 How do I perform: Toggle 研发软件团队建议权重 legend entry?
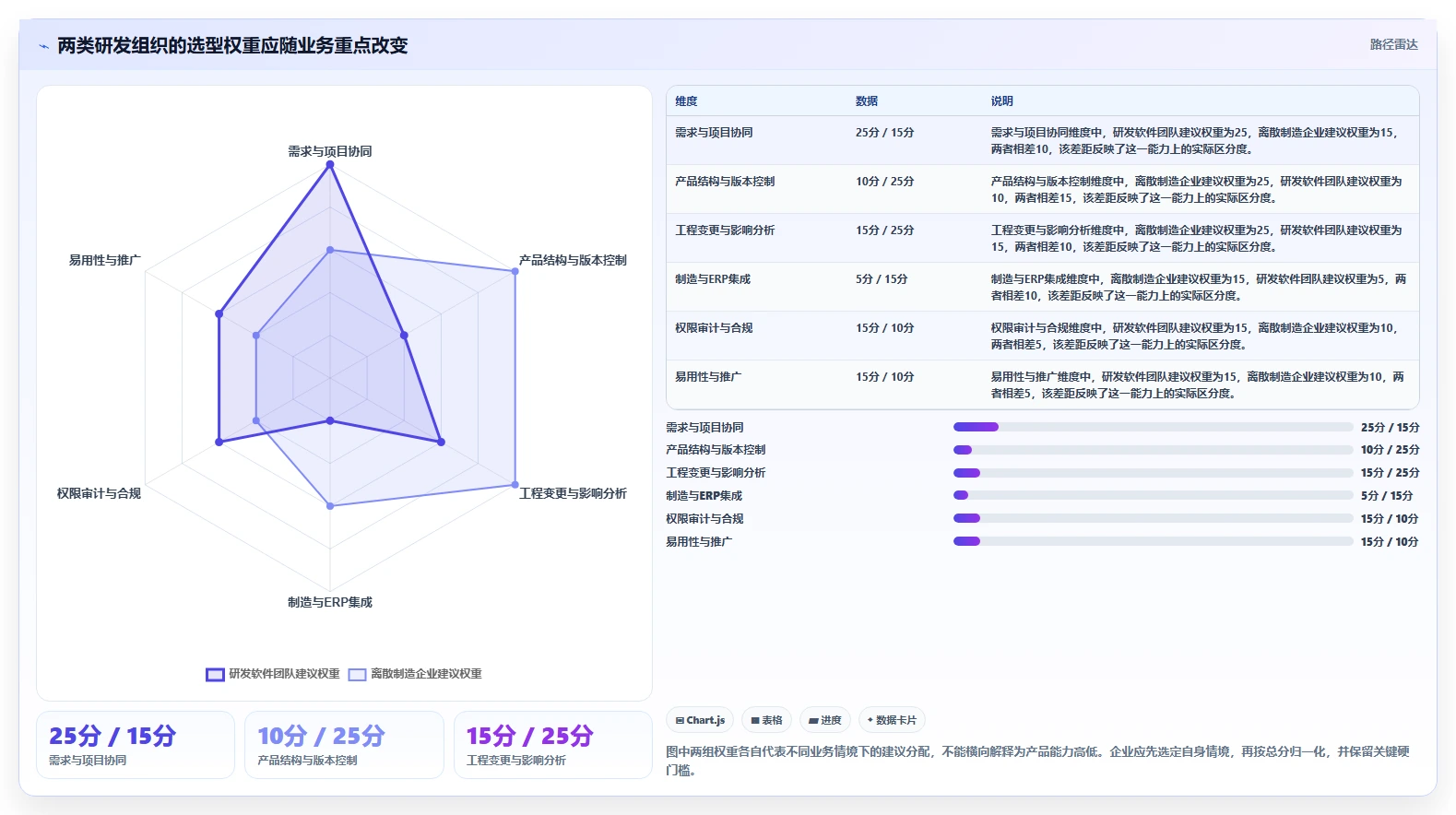(273, 674)
